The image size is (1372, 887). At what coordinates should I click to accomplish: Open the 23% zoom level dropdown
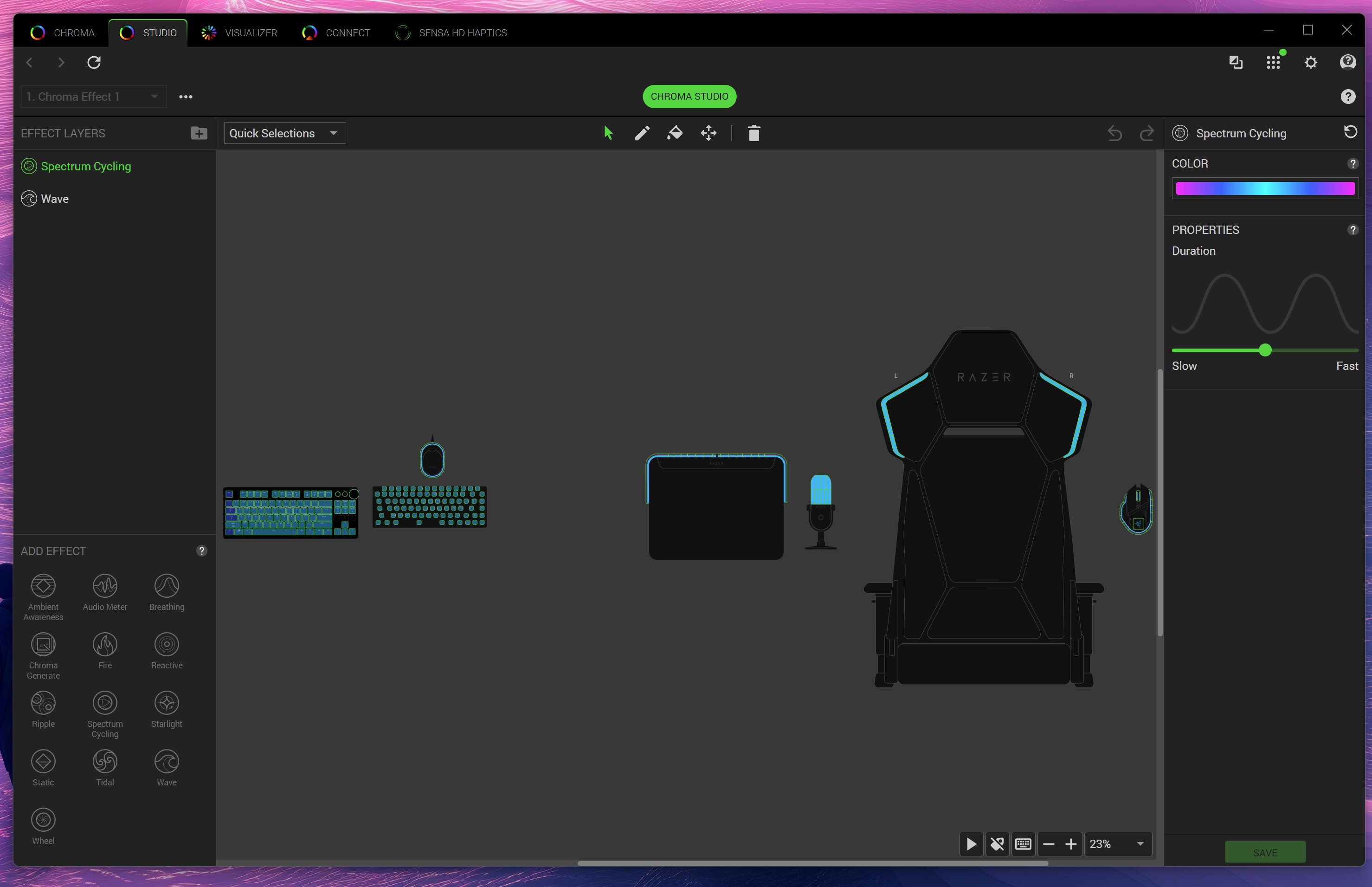tap(1118, 844)
